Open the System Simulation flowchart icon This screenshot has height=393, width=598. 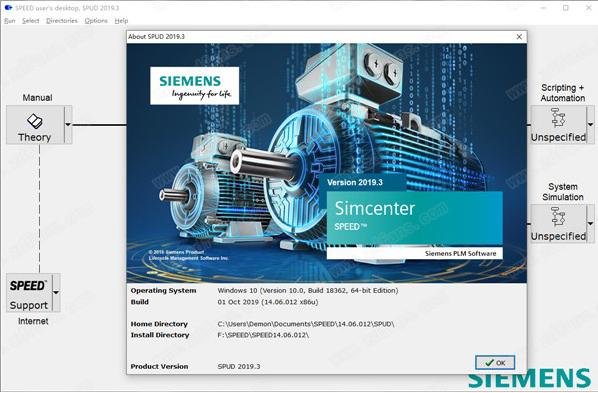point(558,216)
